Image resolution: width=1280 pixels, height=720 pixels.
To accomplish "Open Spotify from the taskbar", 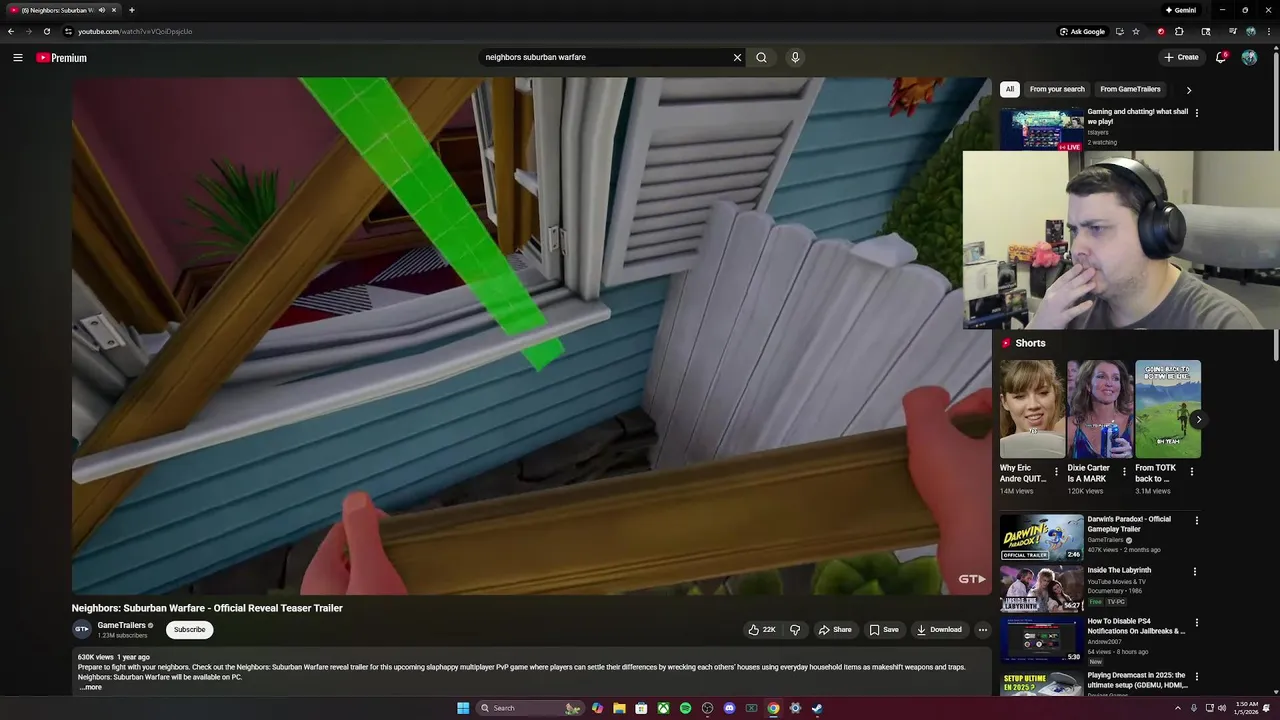I will click(x=685, y=708).
